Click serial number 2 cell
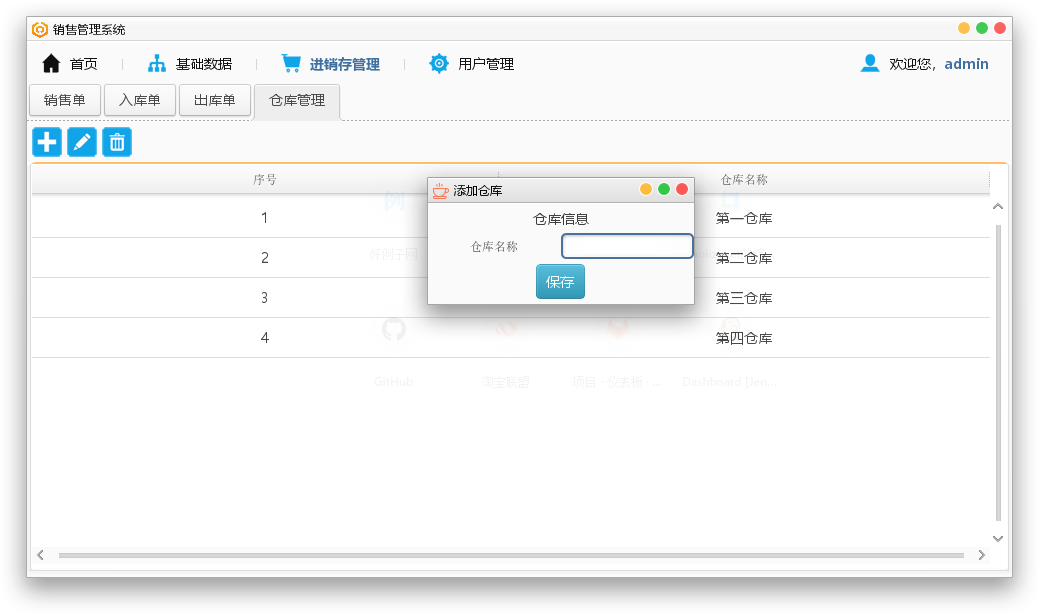This screenshot has height=614, width=1039. pos(264,258)
